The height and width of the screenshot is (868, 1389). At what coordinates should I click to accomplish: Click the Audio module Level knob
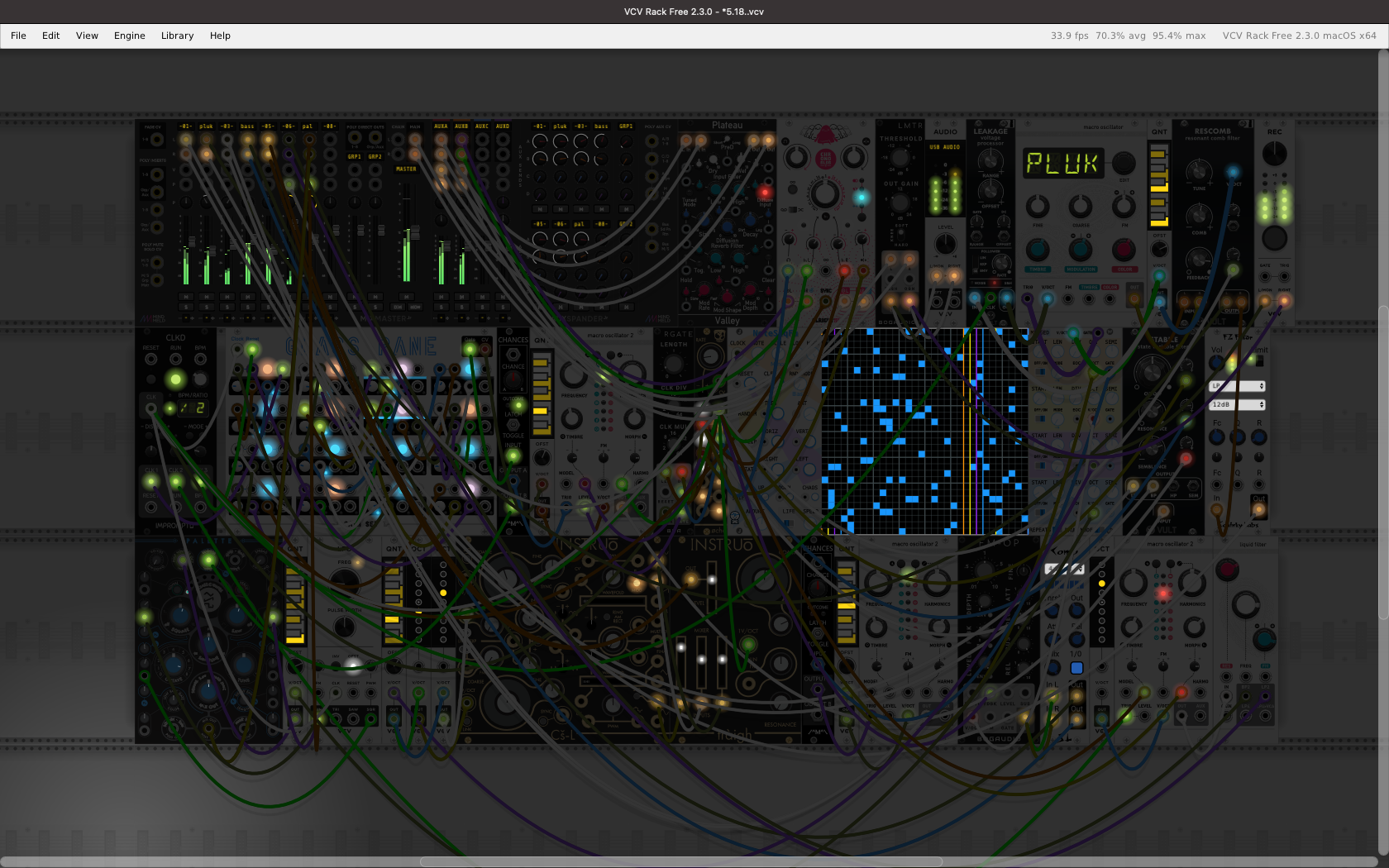pyautogui.click(x=945, y=245)
